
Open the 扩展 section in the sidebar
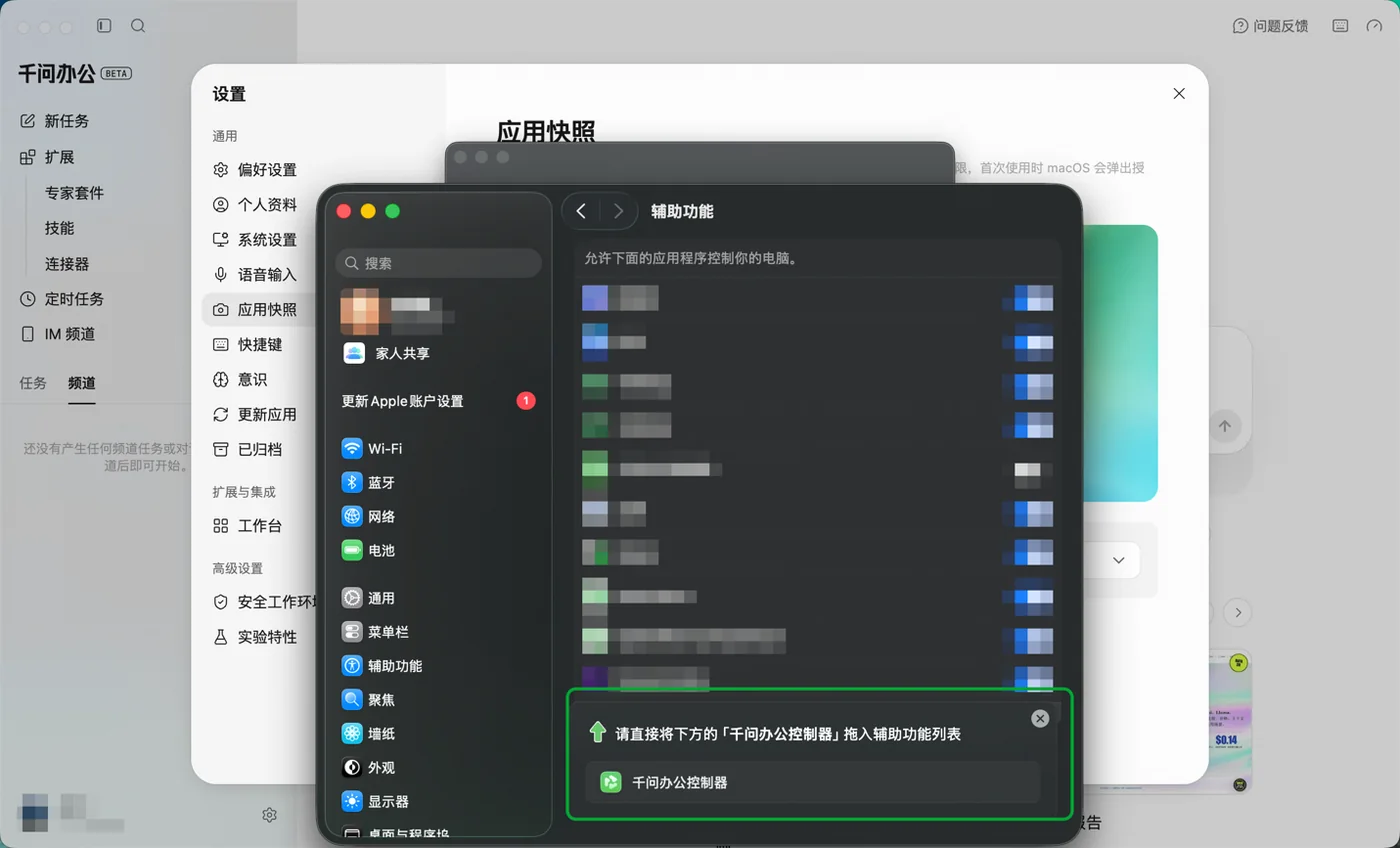[48, 157]
